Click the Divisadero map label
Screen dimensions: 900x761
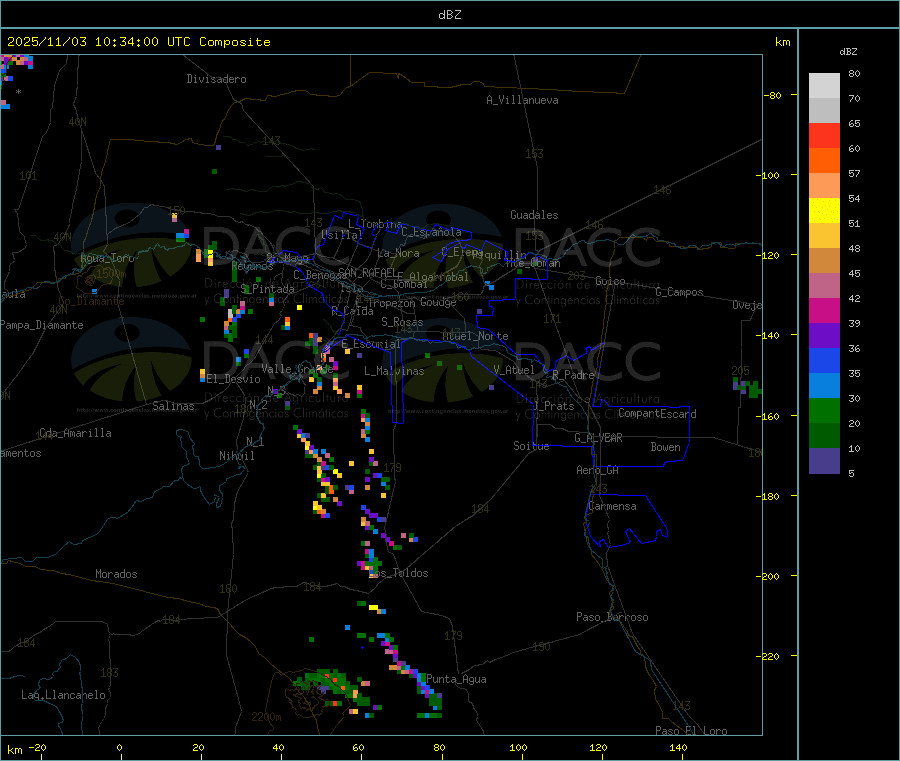(216, 79)
